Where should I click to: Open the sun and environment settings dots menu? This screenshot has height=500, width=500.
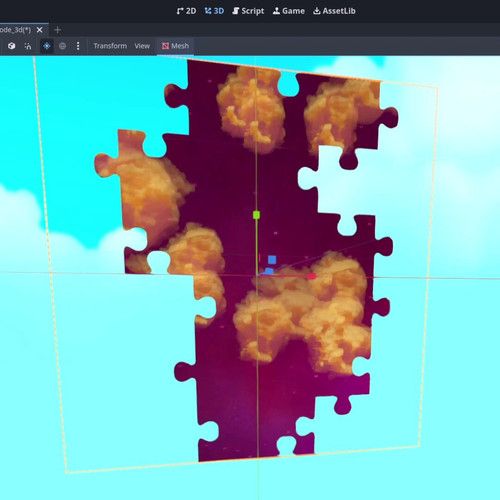click(78, 46)
